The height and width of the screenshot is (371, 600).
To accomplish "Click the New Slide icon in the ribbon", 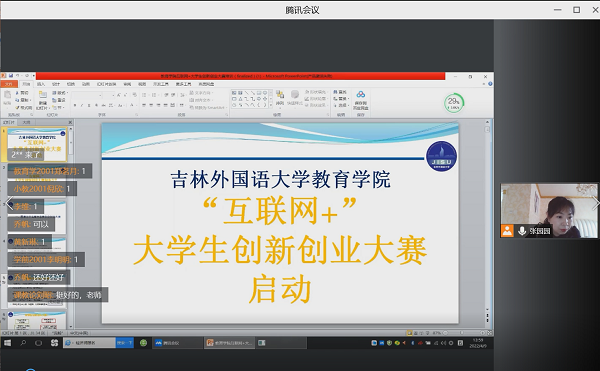I will click(x=43, y=95).
